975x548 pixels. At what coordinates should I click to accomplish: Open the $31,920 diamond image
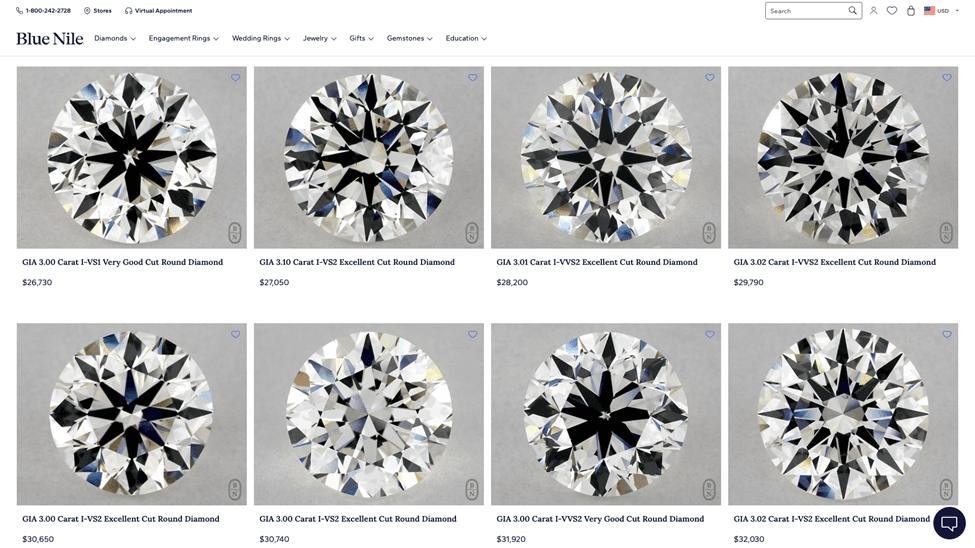(x=606, y=414)
